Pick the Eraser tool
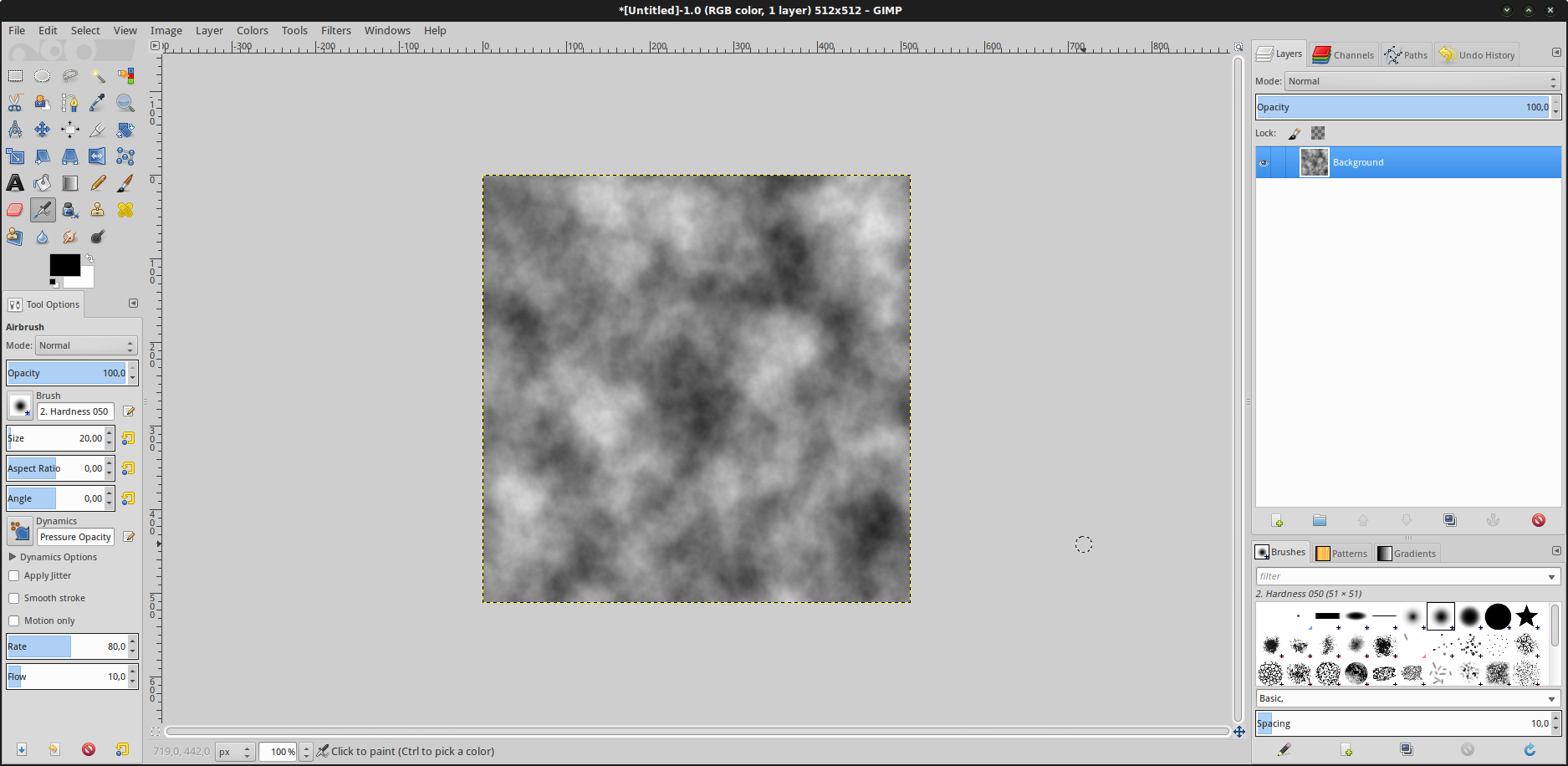The image size is (1568, 766). [15, 210]
